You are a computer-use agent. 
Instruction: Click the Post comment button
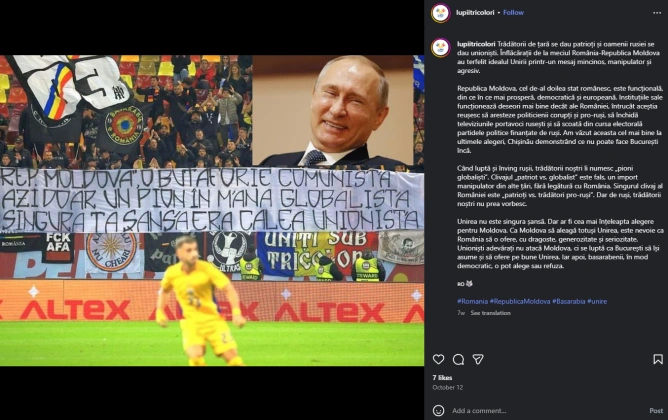[656, 411]
